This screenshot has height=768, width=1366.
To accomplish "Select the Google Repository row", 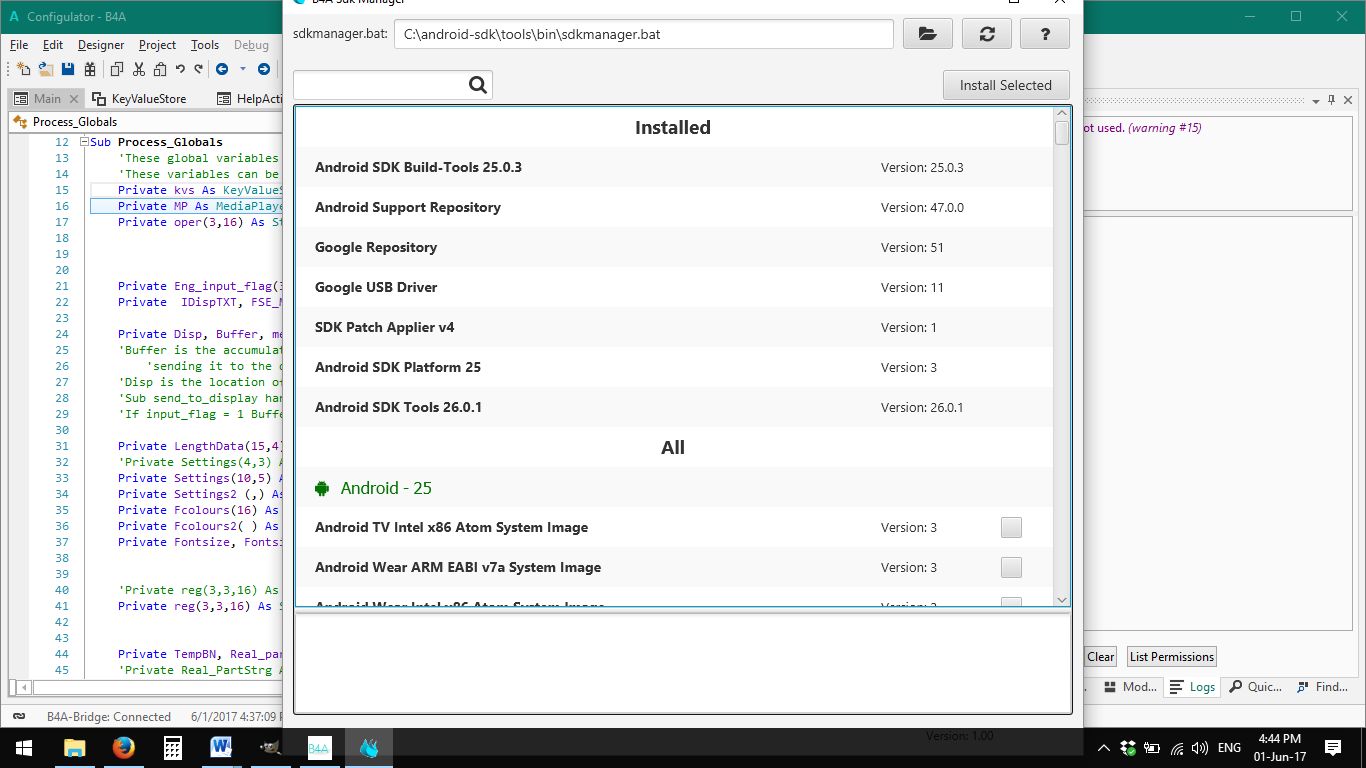I will point(674,247).
